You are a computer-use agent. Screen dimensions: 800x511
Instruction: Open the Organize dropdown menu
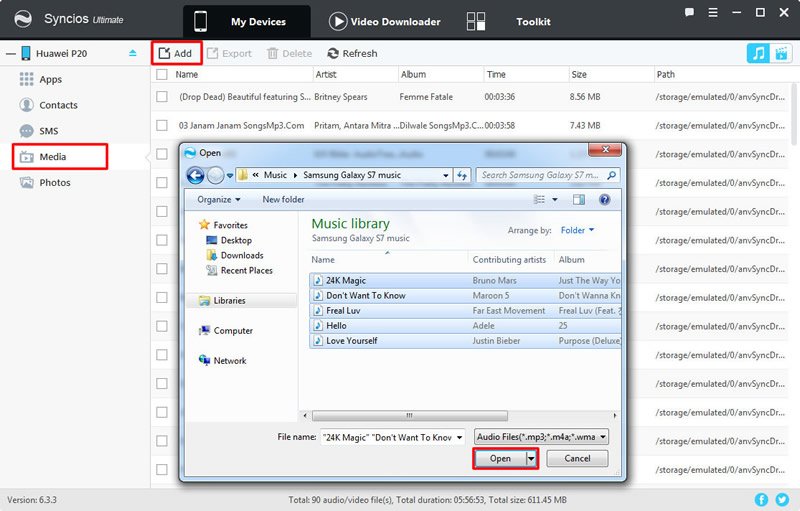(219, 199)
